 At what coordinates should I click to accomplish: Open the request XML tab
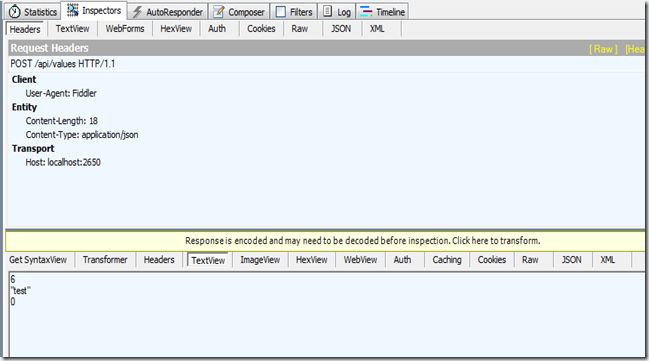pyautogui.click(x=377, y=29)
